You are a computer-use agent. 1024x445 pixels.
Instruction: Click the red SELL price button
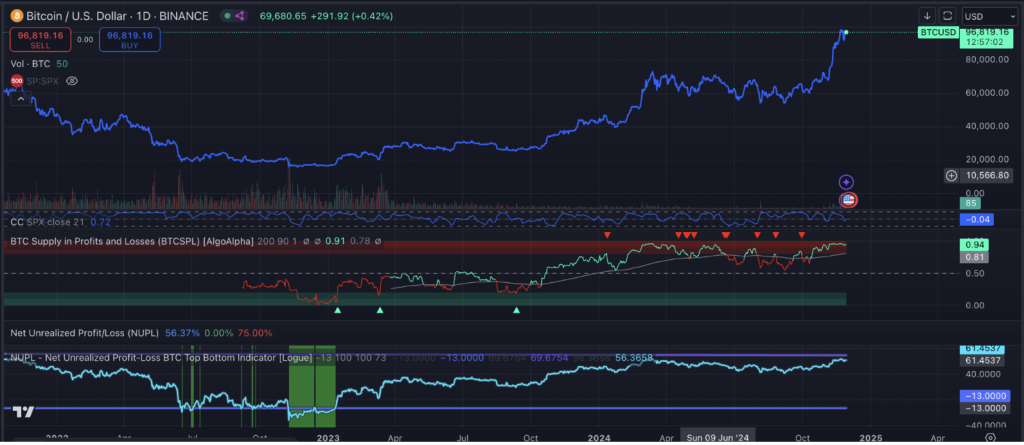39,38
